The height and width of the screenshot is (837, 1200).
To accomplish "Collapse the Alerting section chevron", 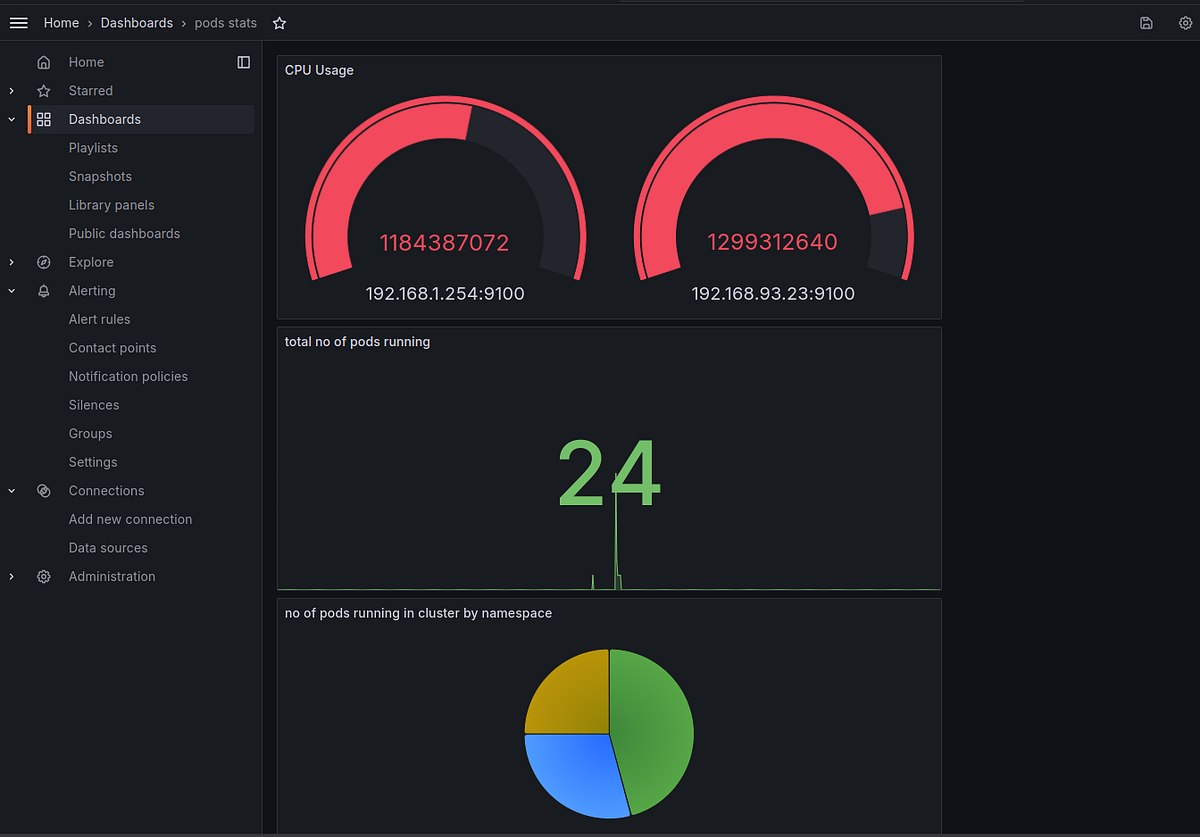I will pyautogui.click(x=11, y=290).
